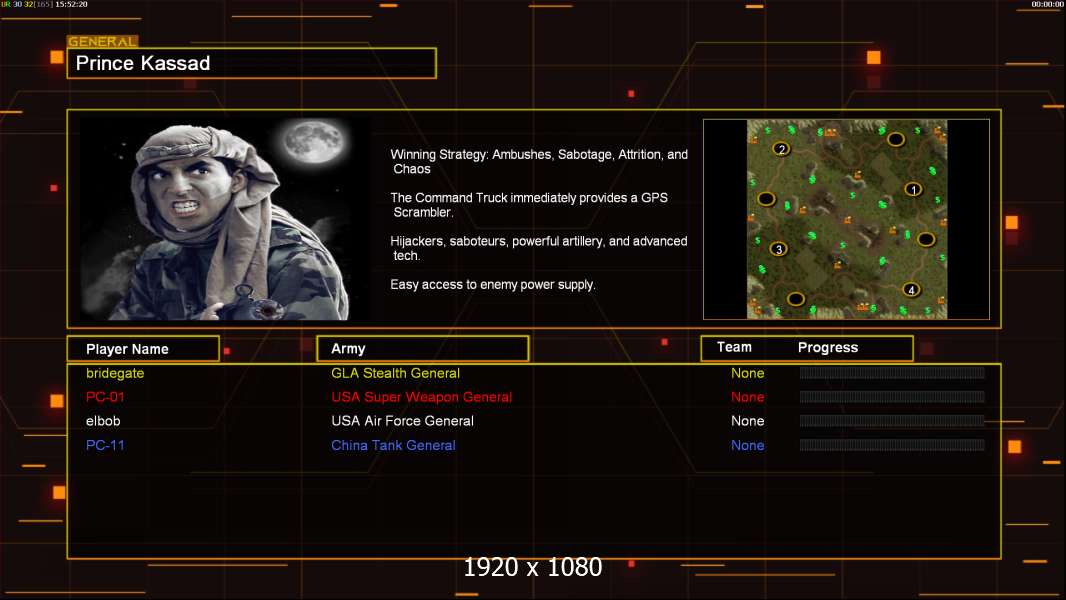1066x600 pixels.
Task: Select start position marker 2 on the minimap
Action: 781,149
